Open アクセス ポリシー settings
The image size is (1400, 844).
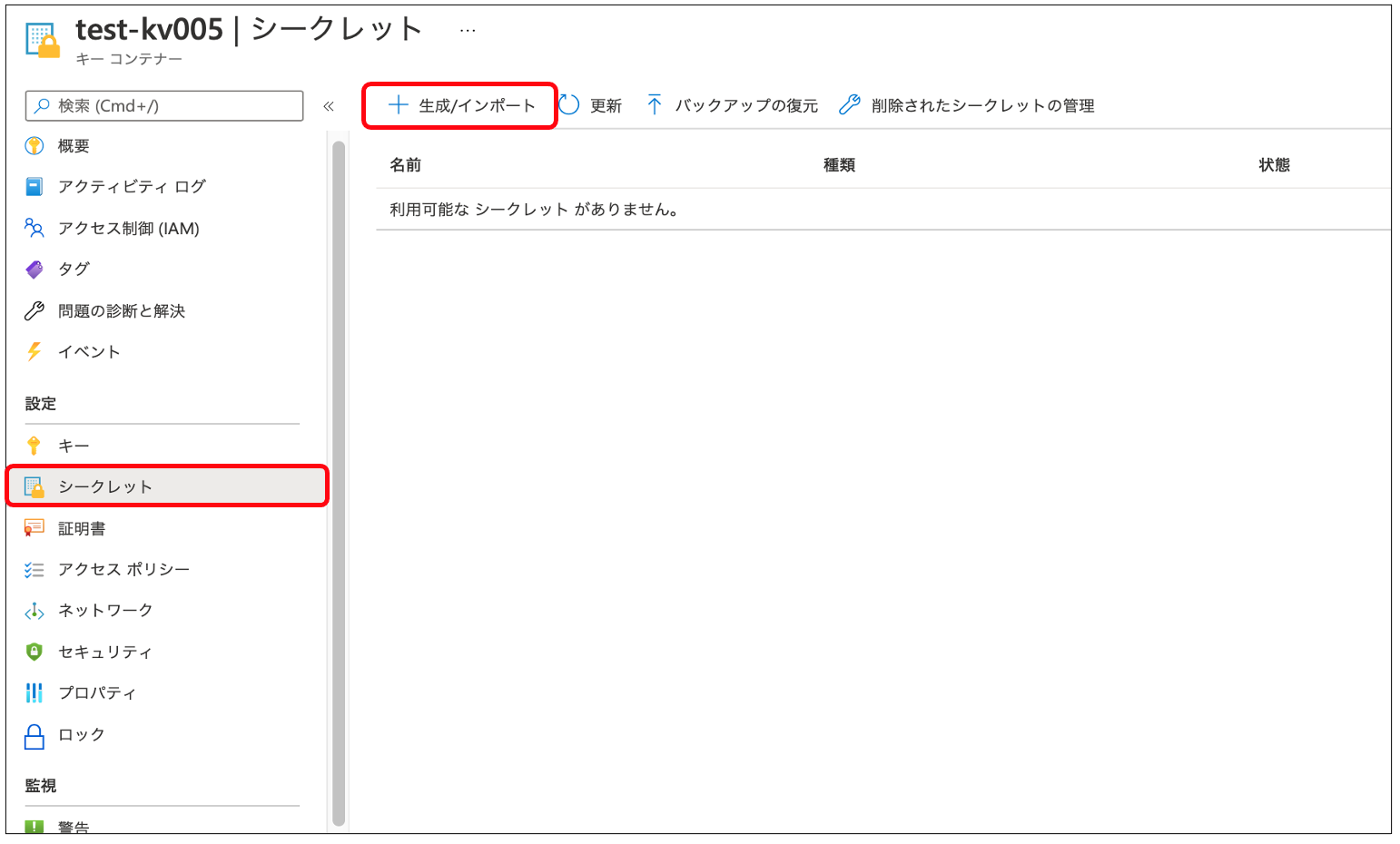(x=123, y=569)
